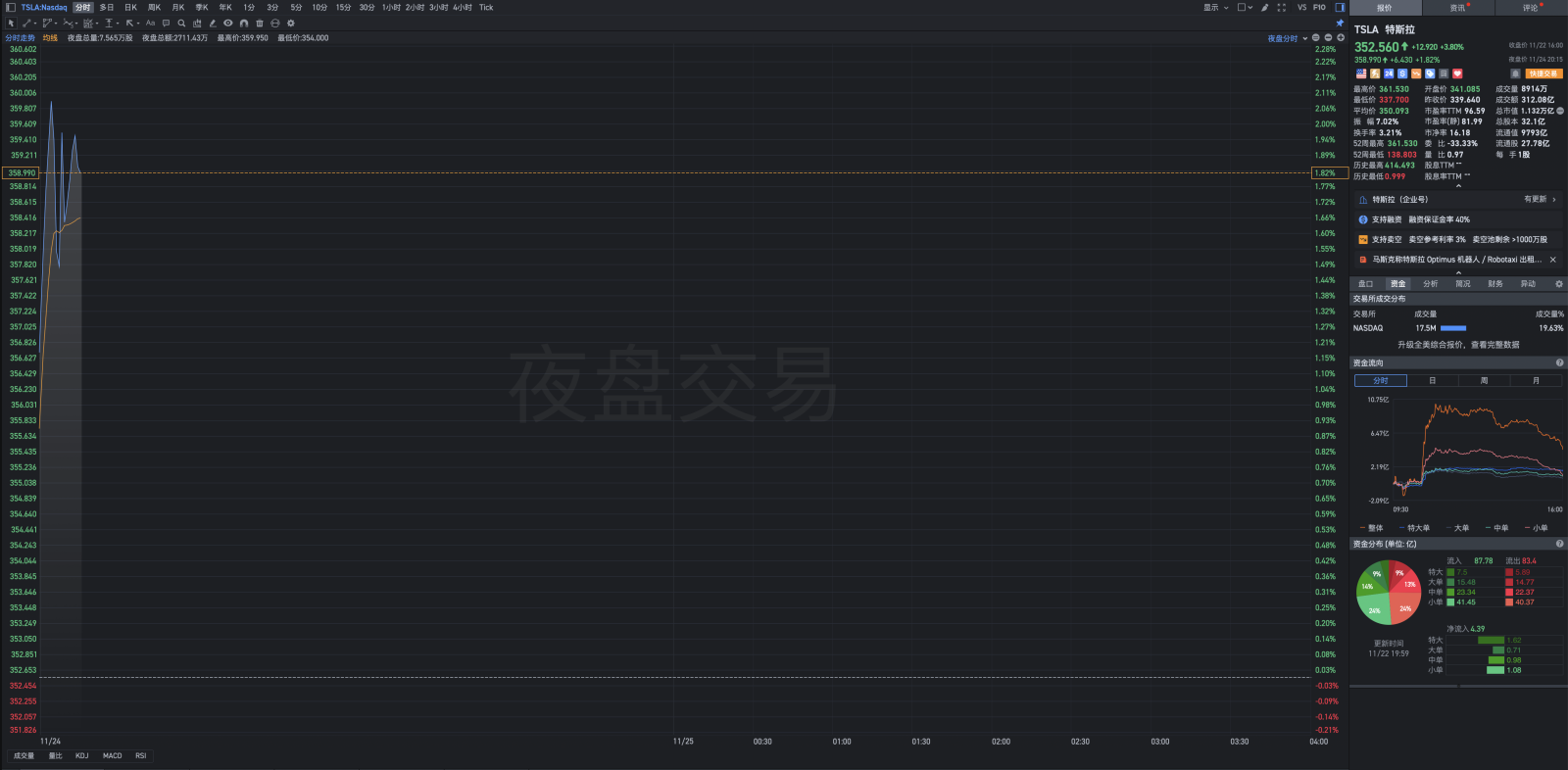Add a comment bubble note
Screen dimensions: 1568x770
pos(166,23)
